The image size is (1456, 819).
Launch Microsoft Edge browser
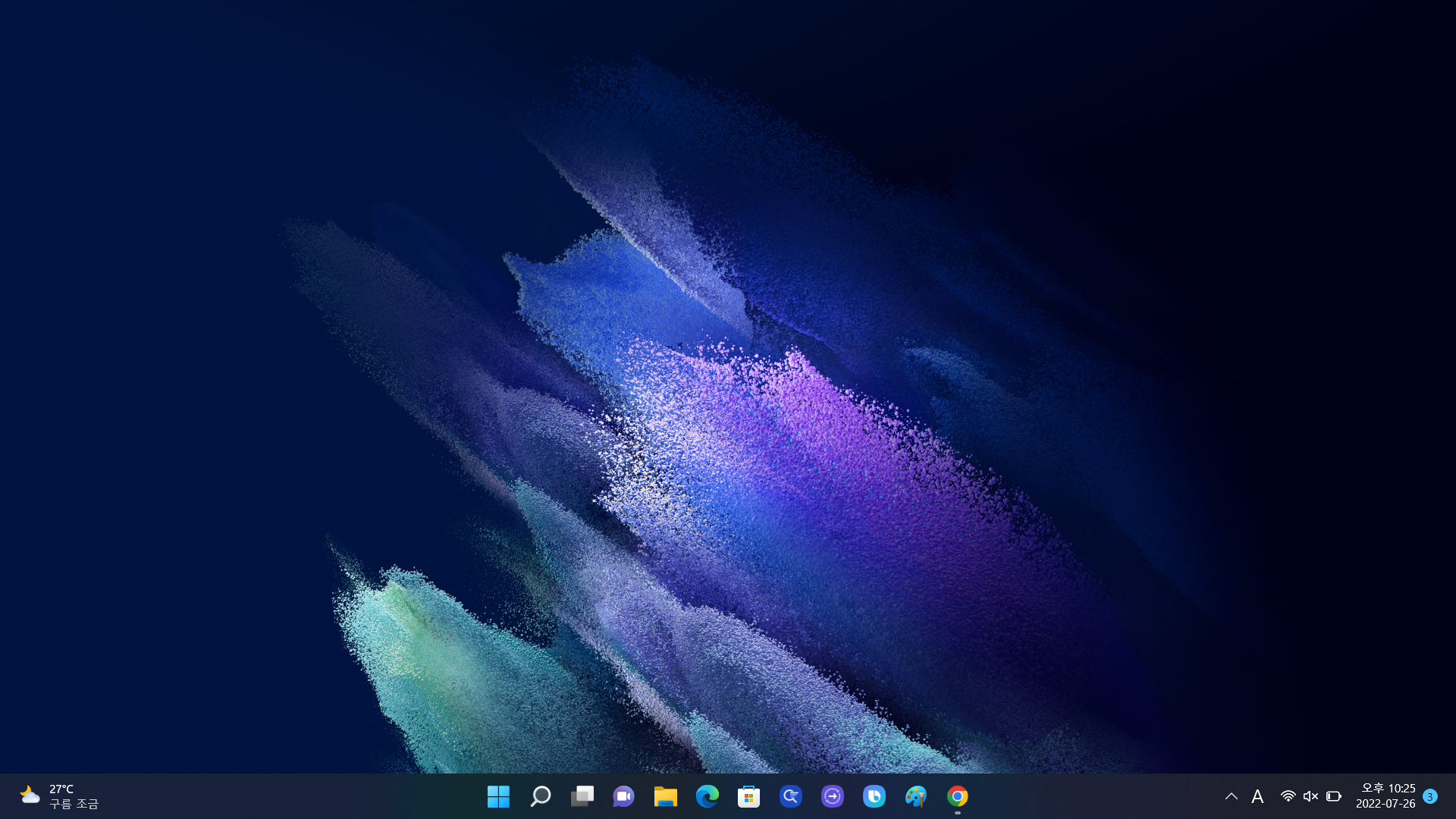pyautogui.click(x=707, y=796)
